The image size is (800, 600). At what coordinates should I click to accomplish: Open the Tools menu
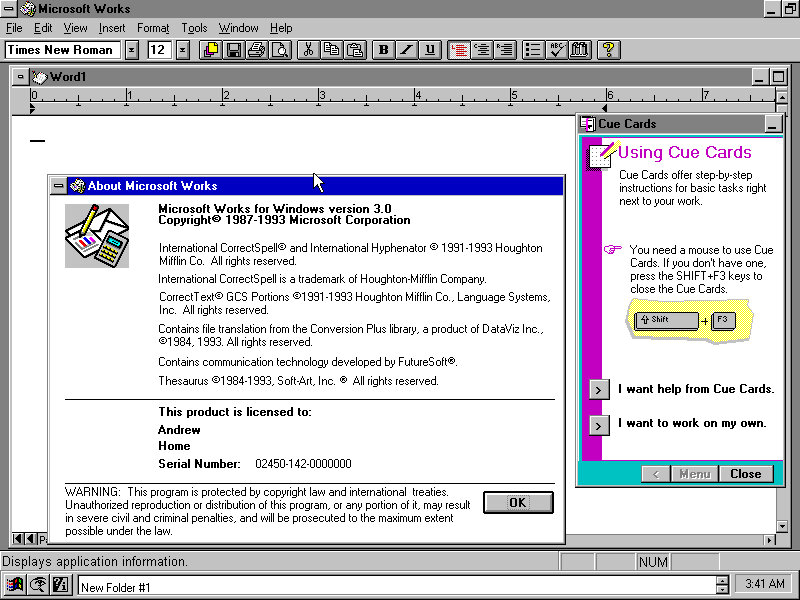click(194, 28)
